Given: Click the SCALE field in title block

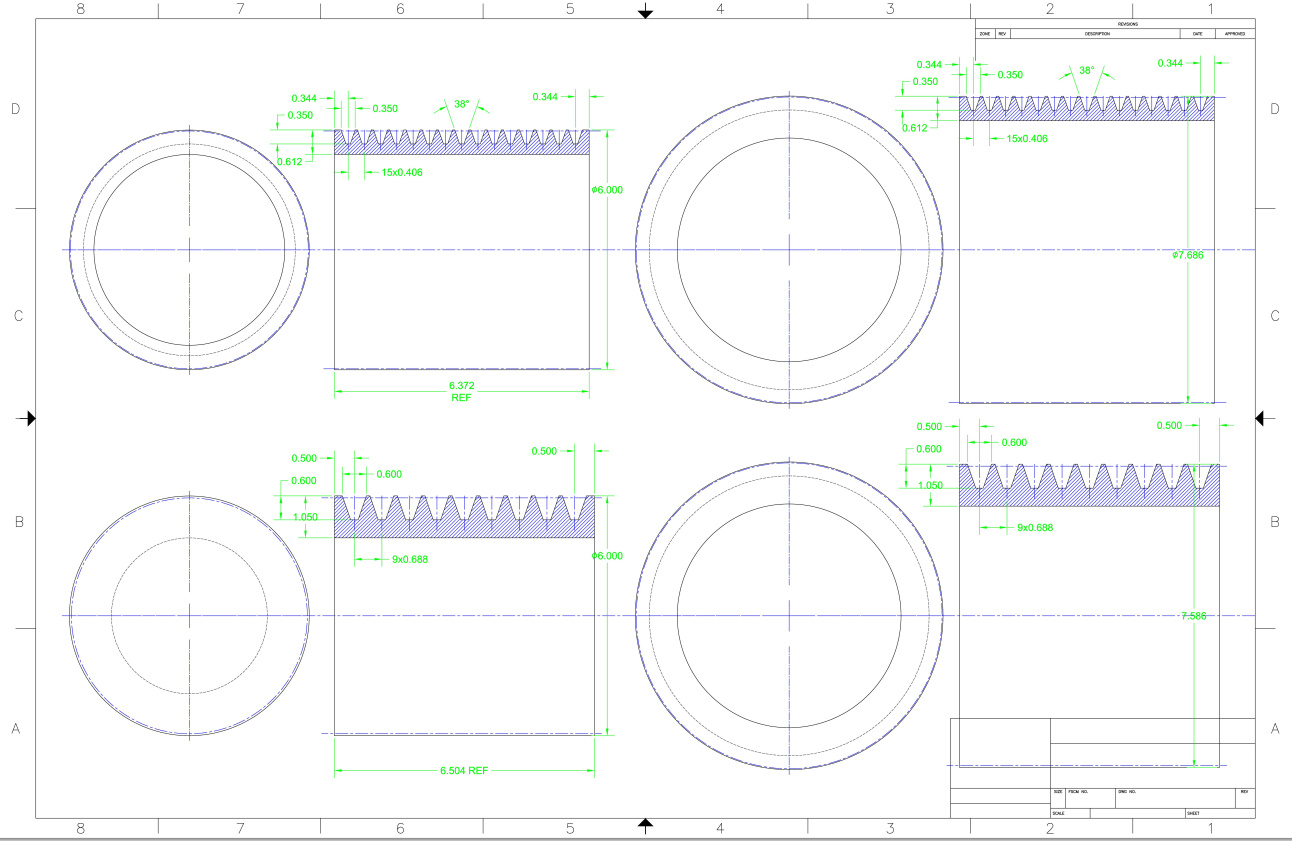Looking at the screenshot, I should coord(1058,811).
